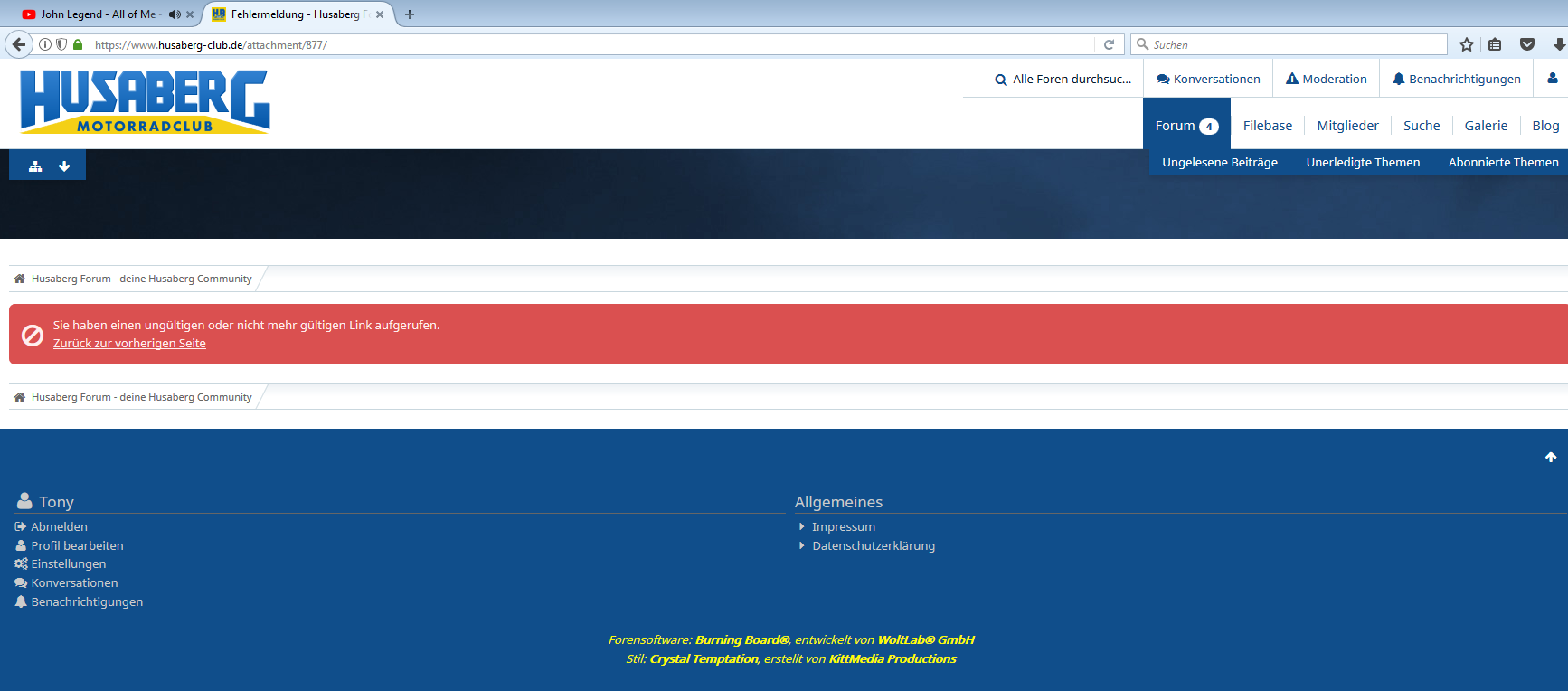The height and width of the screenshot is (691, 1568).
Task: Mute the John Legend tab audio
Action: pos(175,14)
